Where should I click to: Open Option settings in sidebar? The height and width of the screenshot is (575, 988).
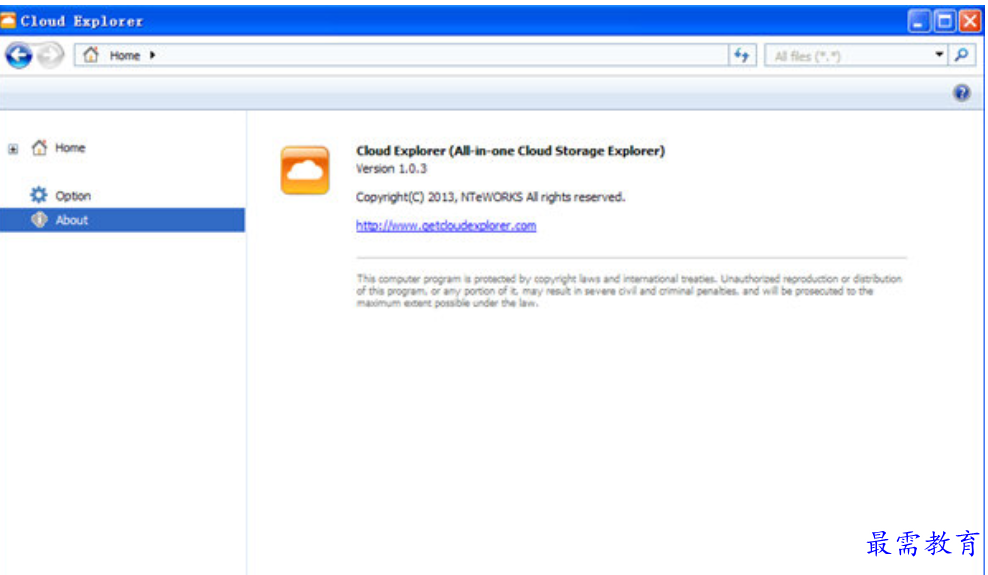[73, 196]
